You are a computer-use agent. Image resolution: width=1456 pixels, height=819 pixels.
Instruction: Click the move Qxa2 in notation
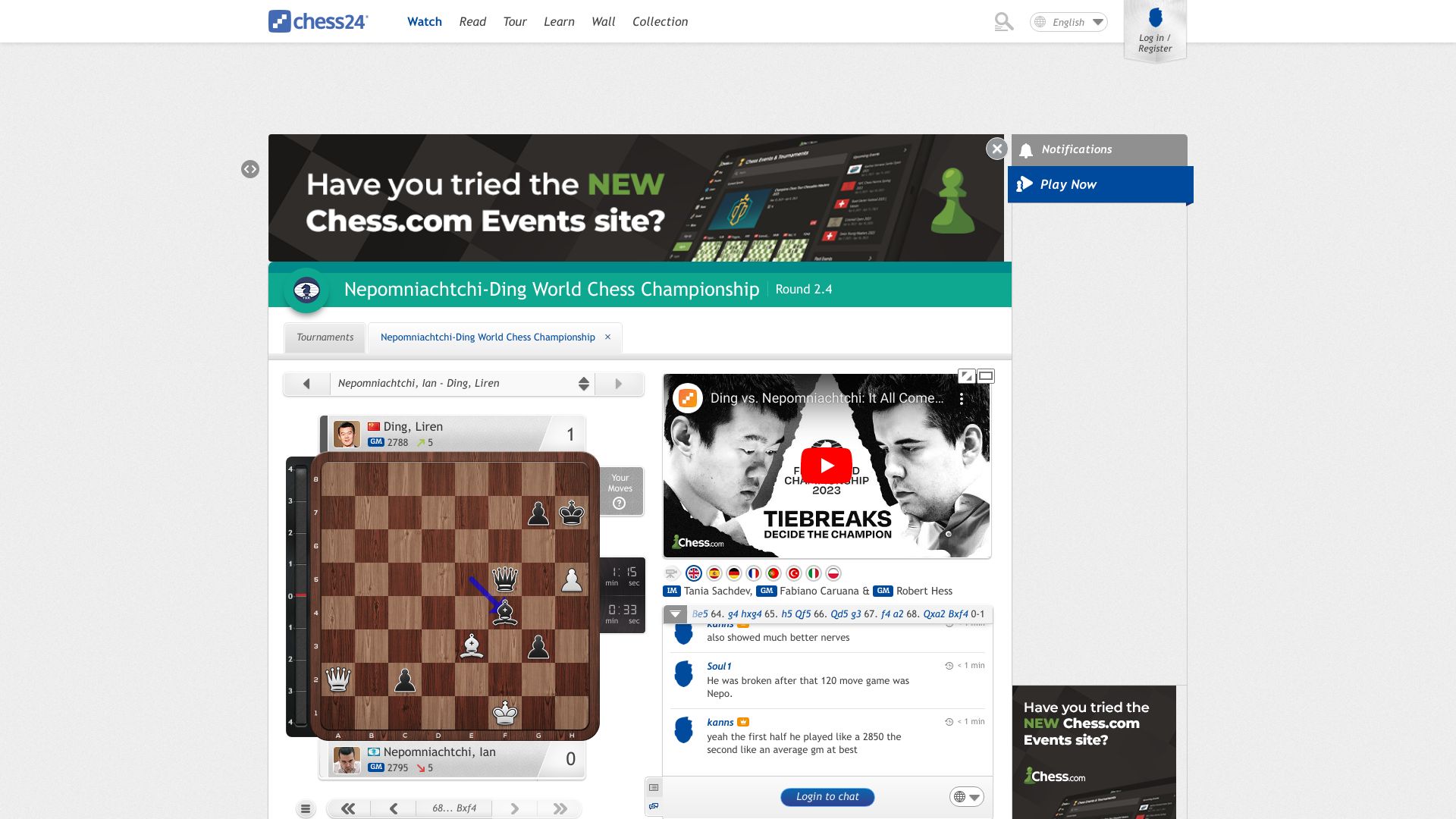(934, 614)
